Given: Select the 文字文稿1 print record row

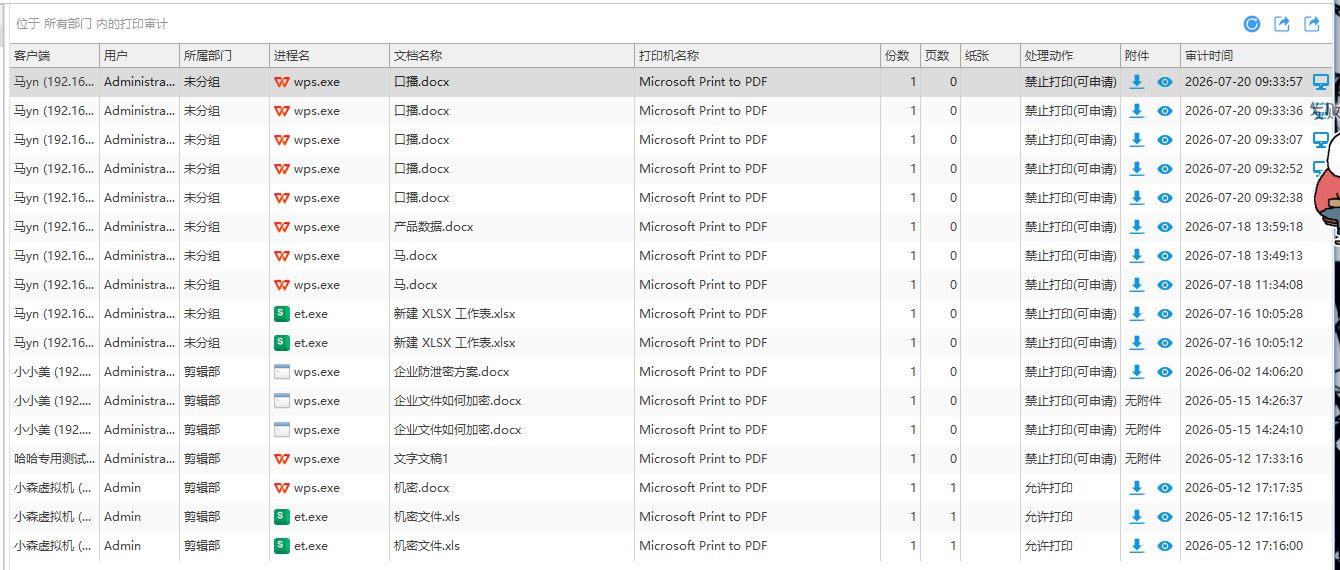Looking at the screenshot, I should pos(671,459).
